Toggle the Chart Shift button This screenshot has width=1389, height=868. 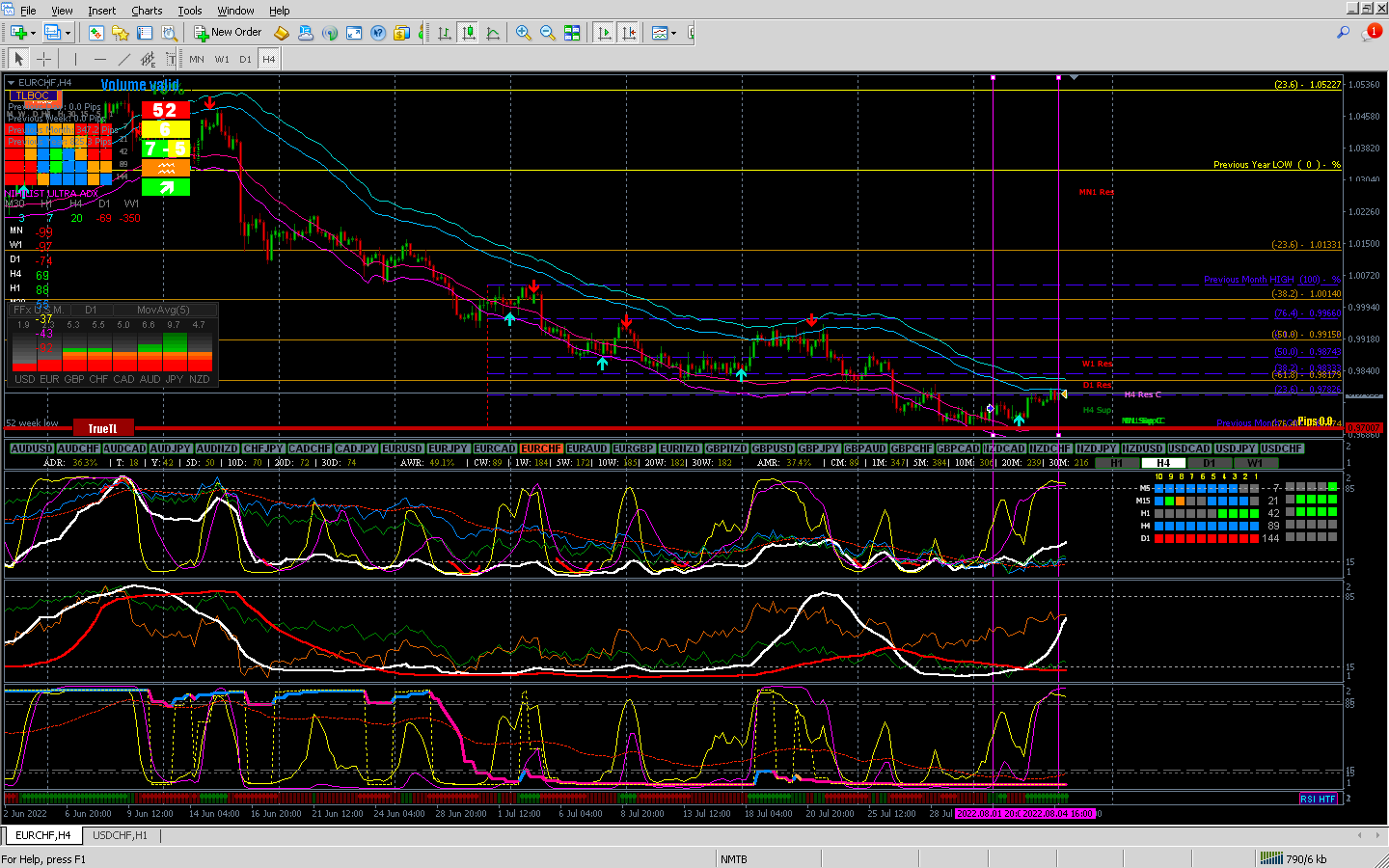pyautogui.click(x=629, y=33)
